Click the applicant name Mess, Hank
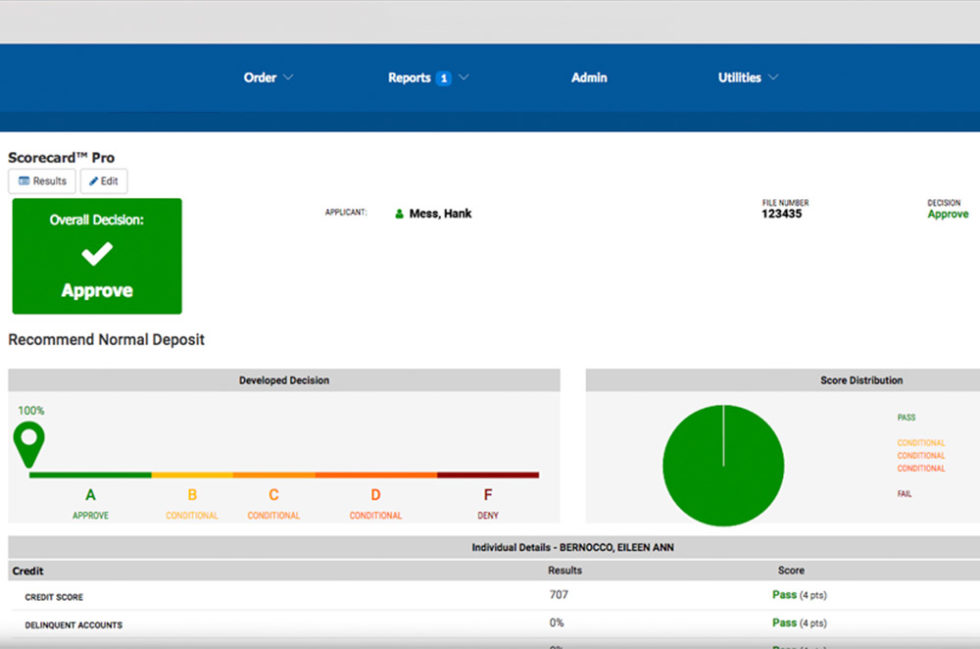980x649 pixels. coord(440,214)
